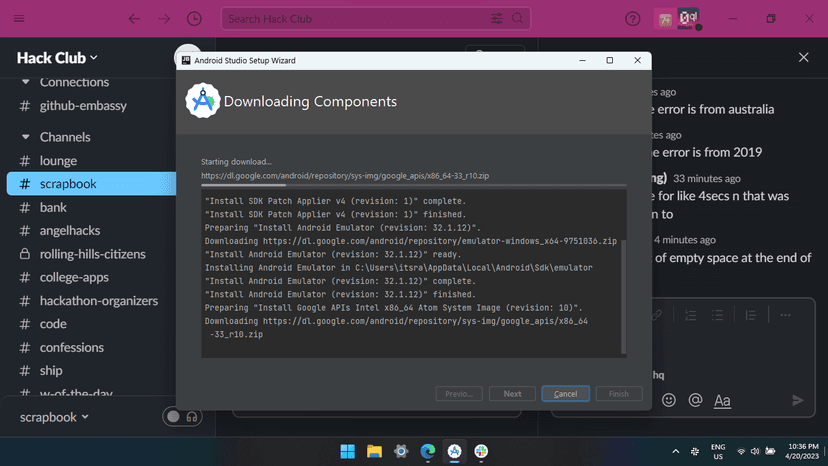
Task: Toggle the huddle headphones switch
Action: click(x=182, y=417)
